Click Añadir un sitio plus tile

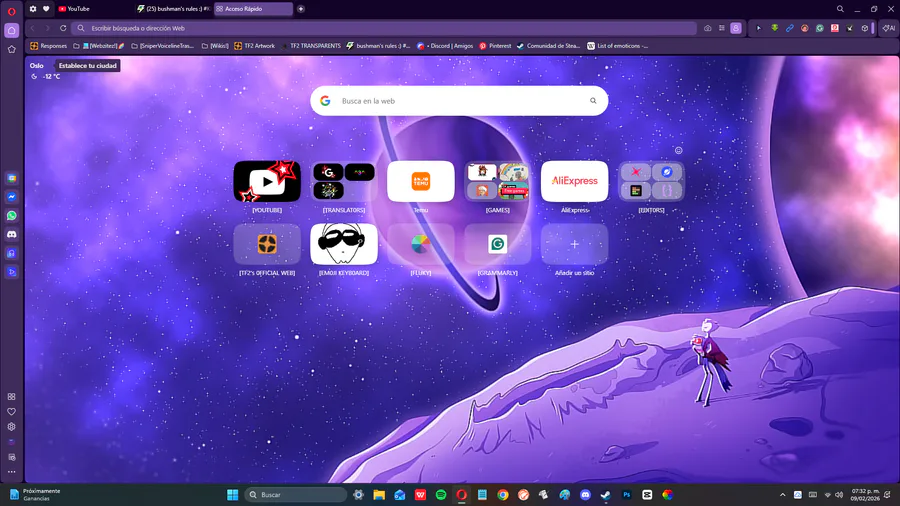click(x=575, y=244)
